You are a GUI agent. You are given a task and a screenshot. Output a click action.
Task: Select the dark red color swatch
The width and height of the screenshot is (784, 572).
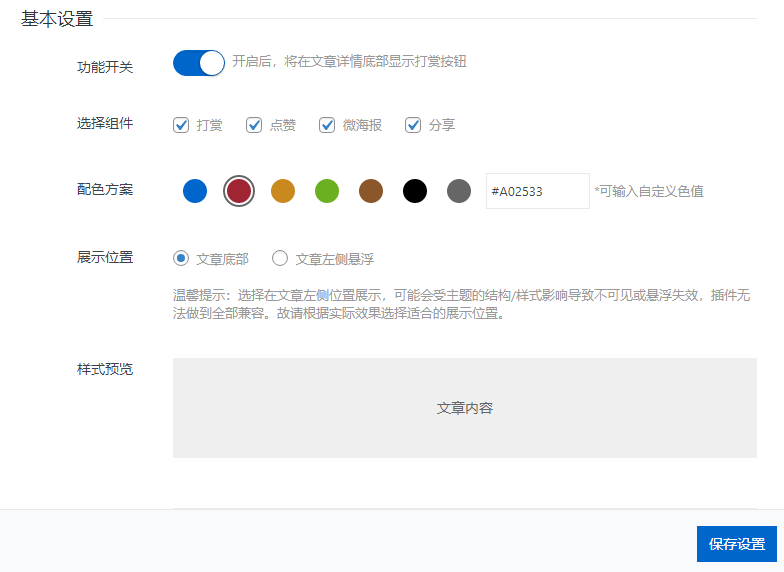pyautogui.click(x=239, y=191)
